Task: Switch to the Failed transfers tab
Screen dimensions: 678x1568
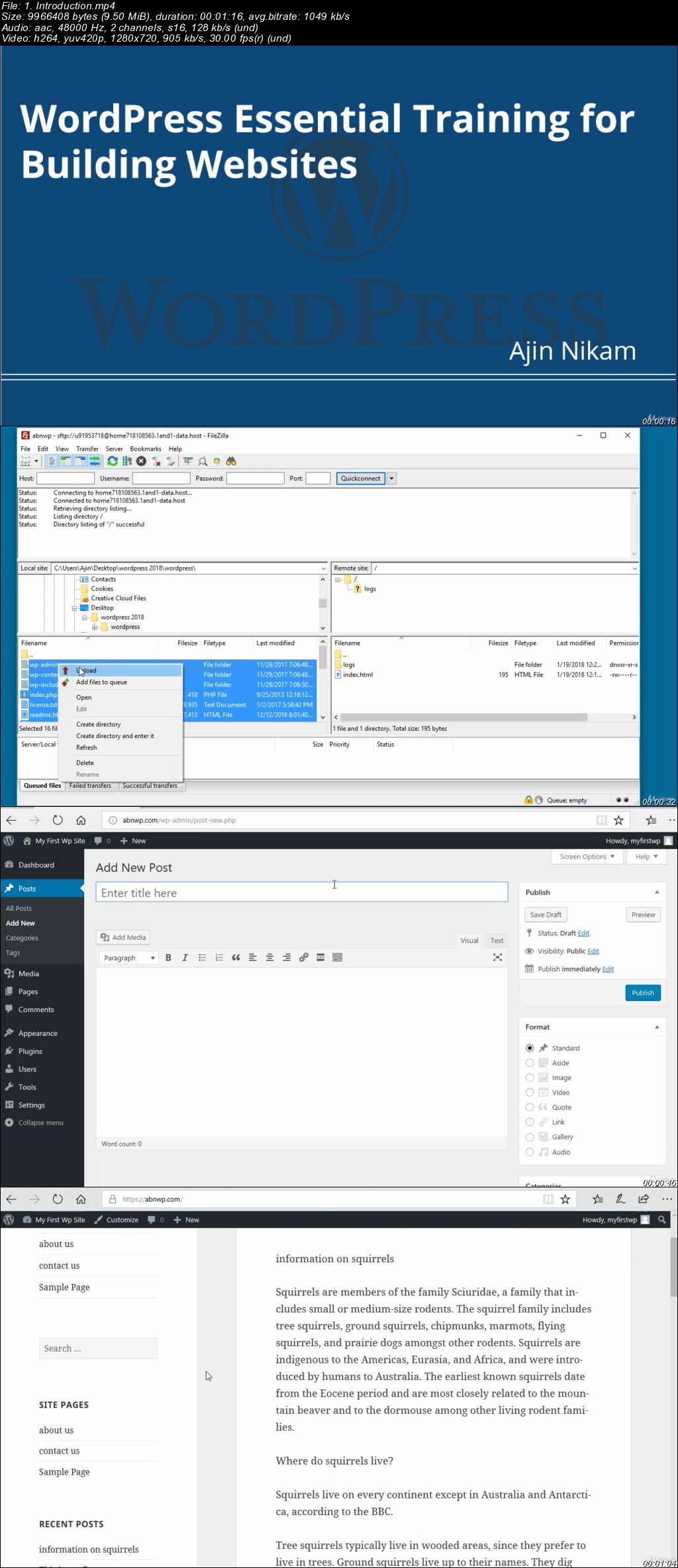Action: [x=91, y=786]
